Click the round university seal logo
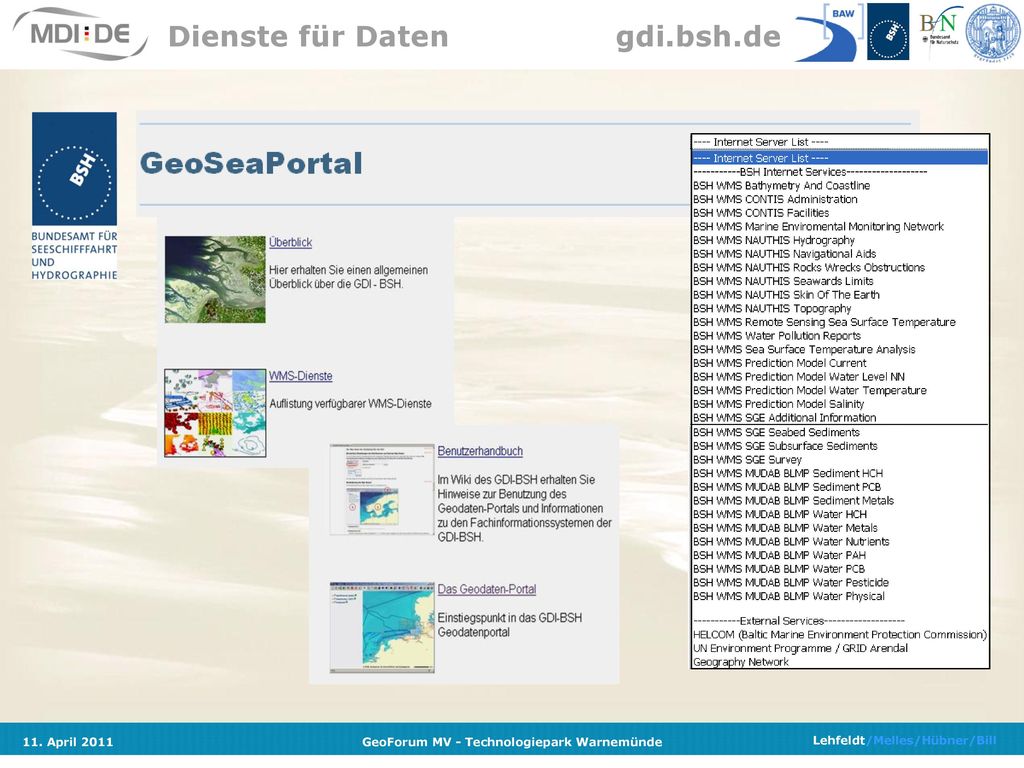The height and width of the screenshot is (768, 1024). click(x=992, y=32)
